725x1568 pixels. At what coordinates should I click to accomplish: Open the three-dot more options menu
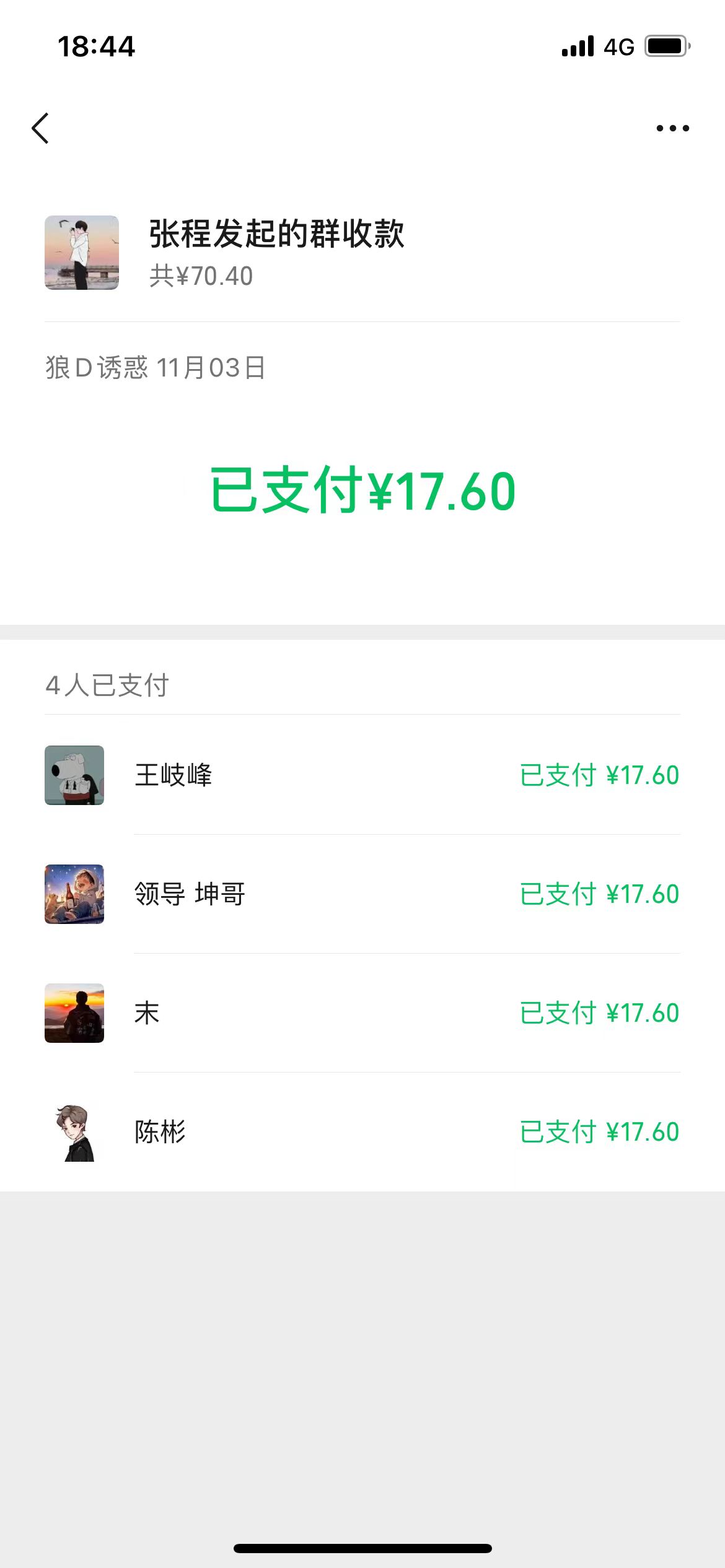[672, 128]
